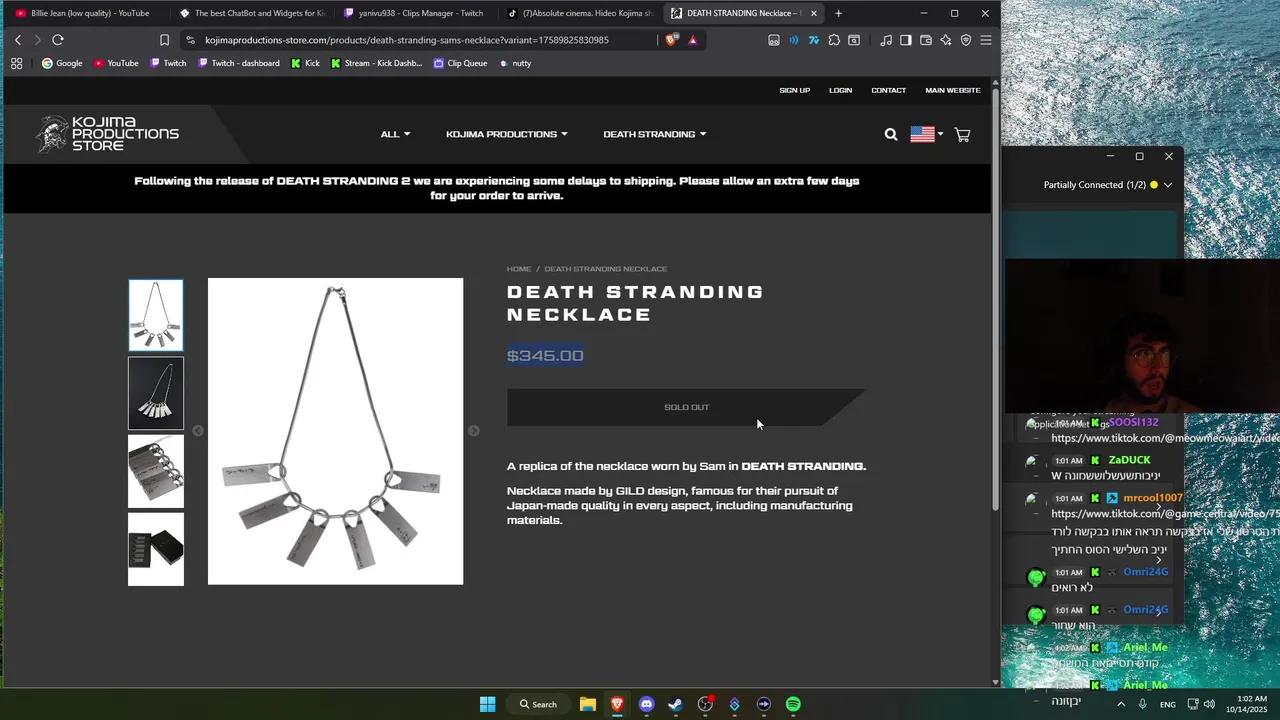Click the CONTACT link

click(x=888, y=90)
